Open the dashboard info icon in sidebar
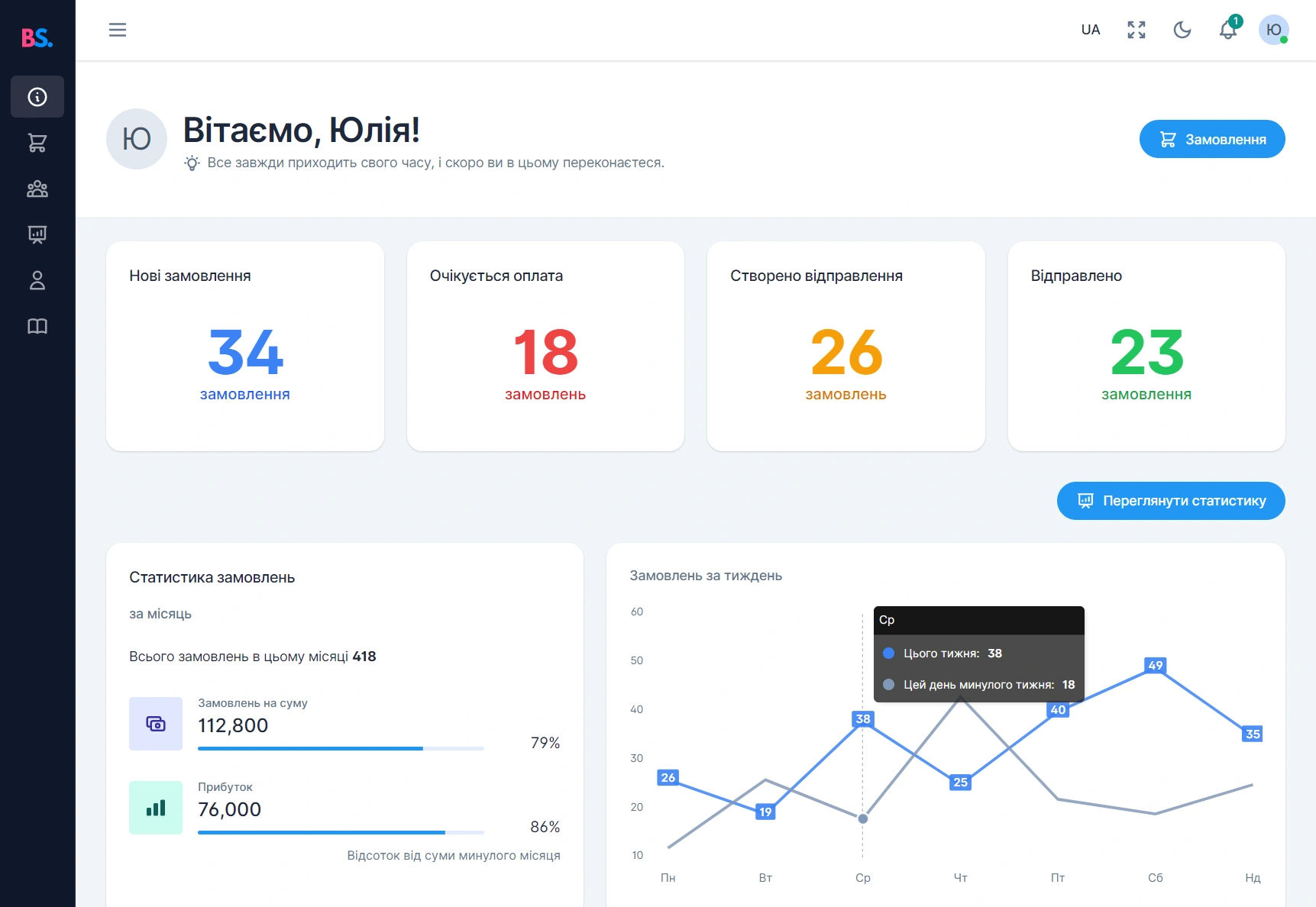Screen dimensions: 1316x907 37,97
